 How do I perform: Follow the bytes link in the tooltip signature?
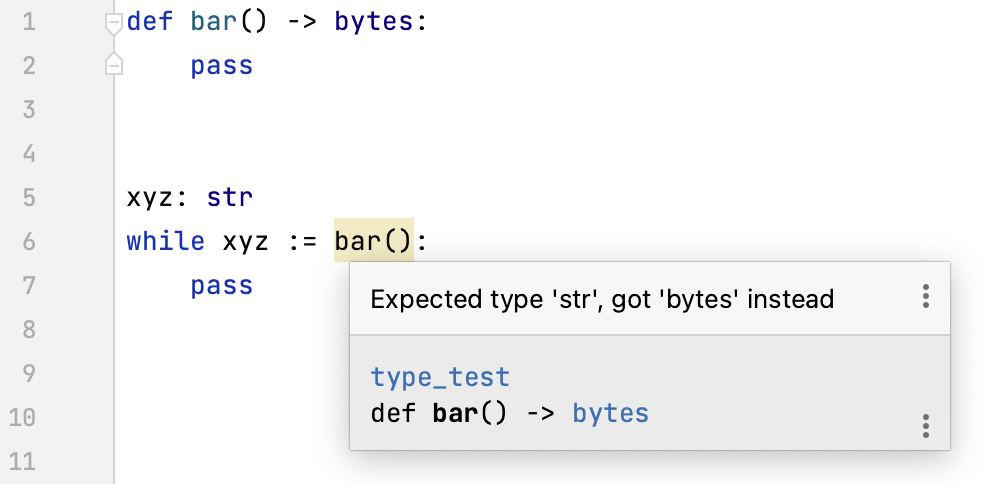point(610,413)
